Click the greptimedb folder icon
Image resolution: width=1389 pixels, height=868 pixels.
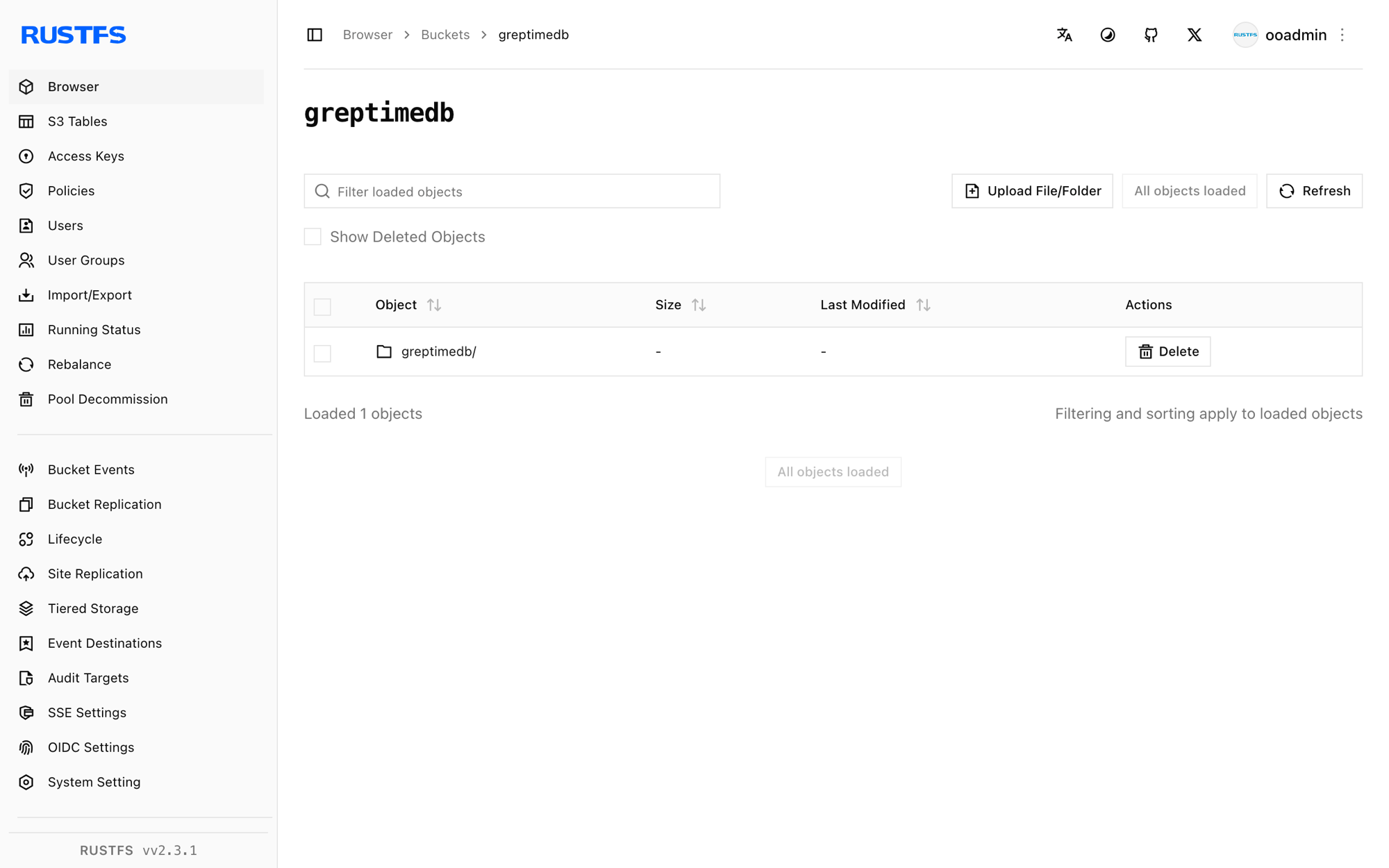pos(384,351)
